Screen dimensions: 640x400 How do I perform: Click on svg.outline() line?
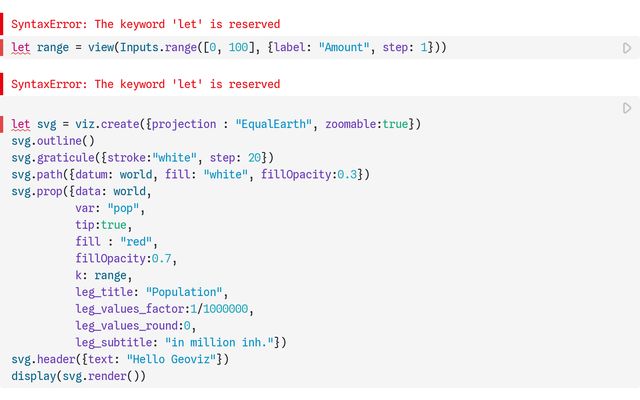pyautogui.click(x=53, y=141)
